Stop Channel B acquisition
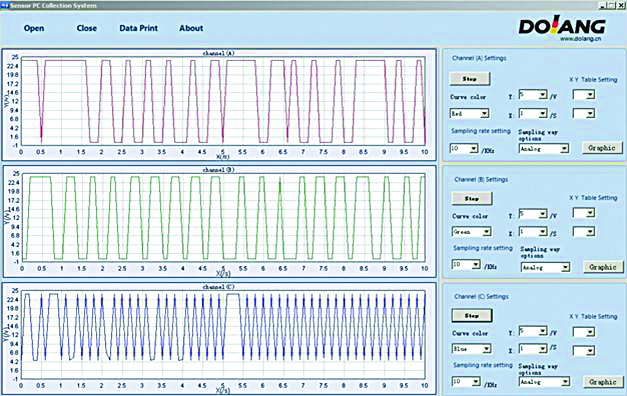The height and width of the screenshot is (396, 627). pos(472,198)
